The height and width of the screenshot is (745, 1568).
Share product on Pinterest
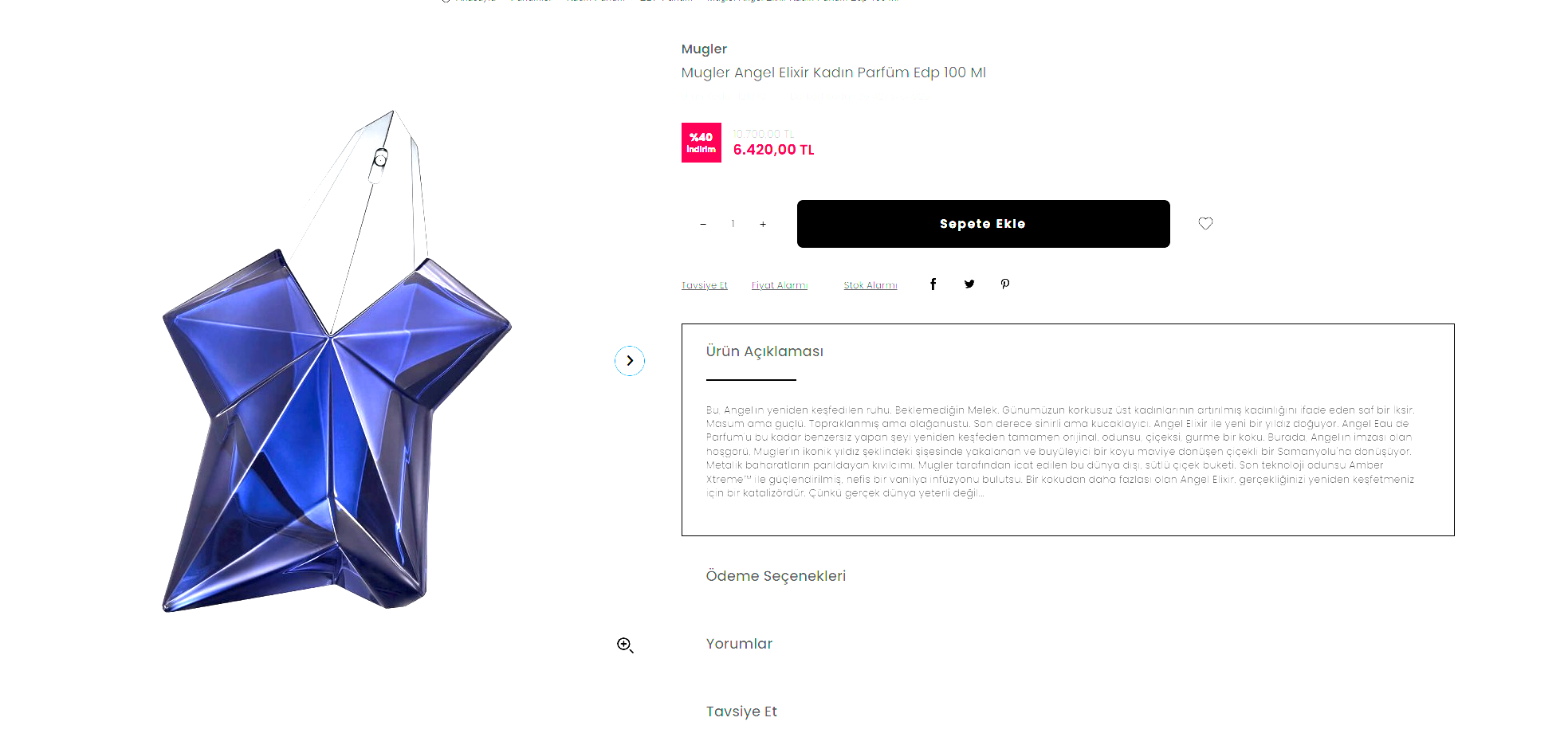[1005, 284]
